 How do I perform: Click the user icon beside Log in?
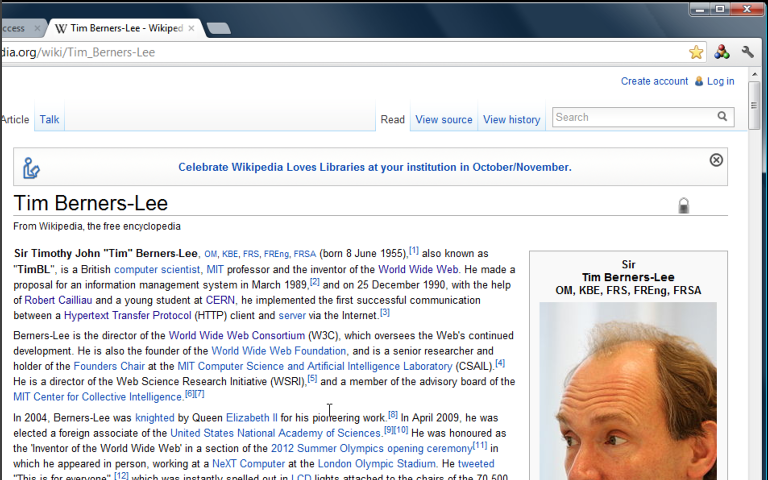699,81
